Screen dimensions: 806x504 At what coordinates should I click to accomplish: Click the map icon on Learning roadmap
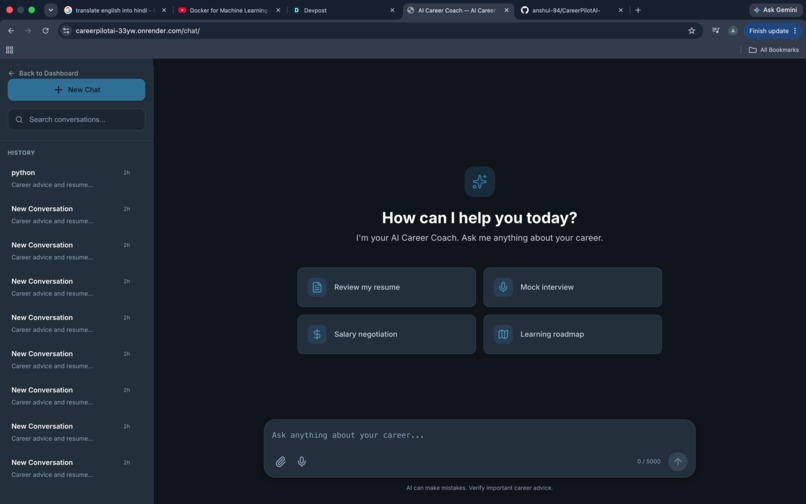click(x=503, y=334)
